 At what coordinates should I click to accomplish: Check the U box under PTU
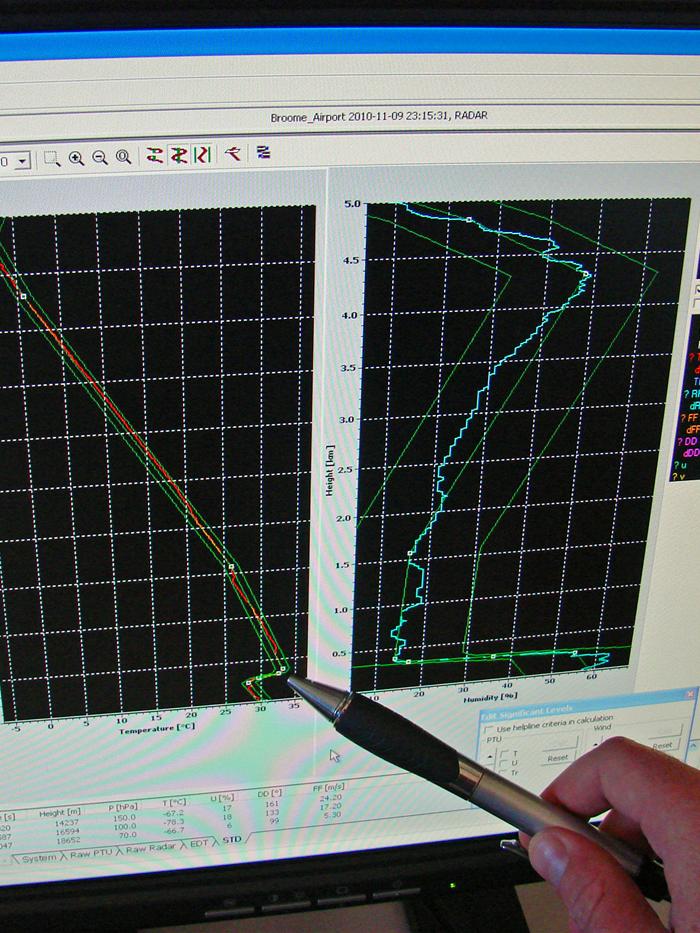(x=501, y=765)
